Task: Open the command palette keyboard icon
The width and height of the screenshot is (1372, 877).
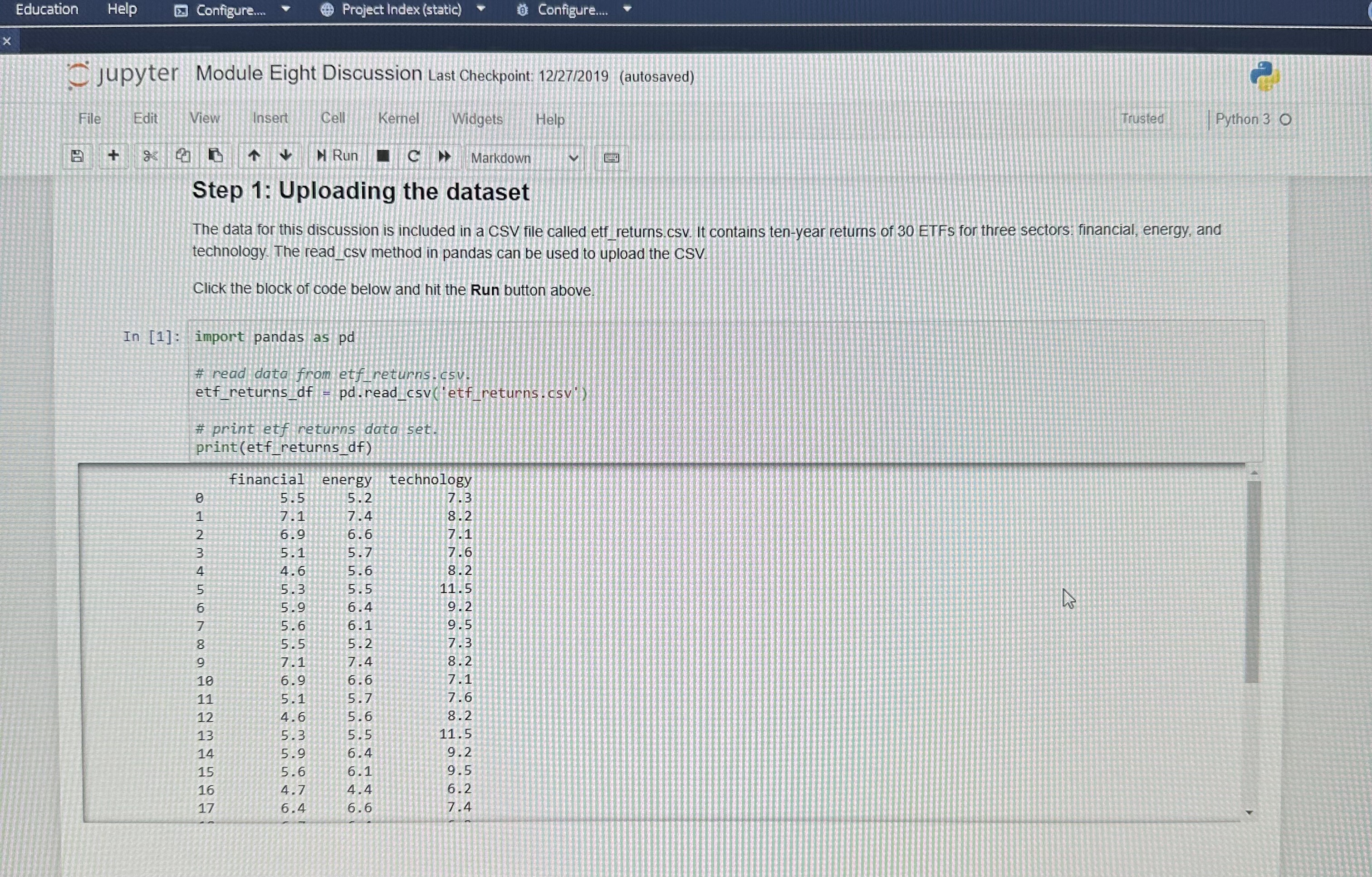Action: 610,158
